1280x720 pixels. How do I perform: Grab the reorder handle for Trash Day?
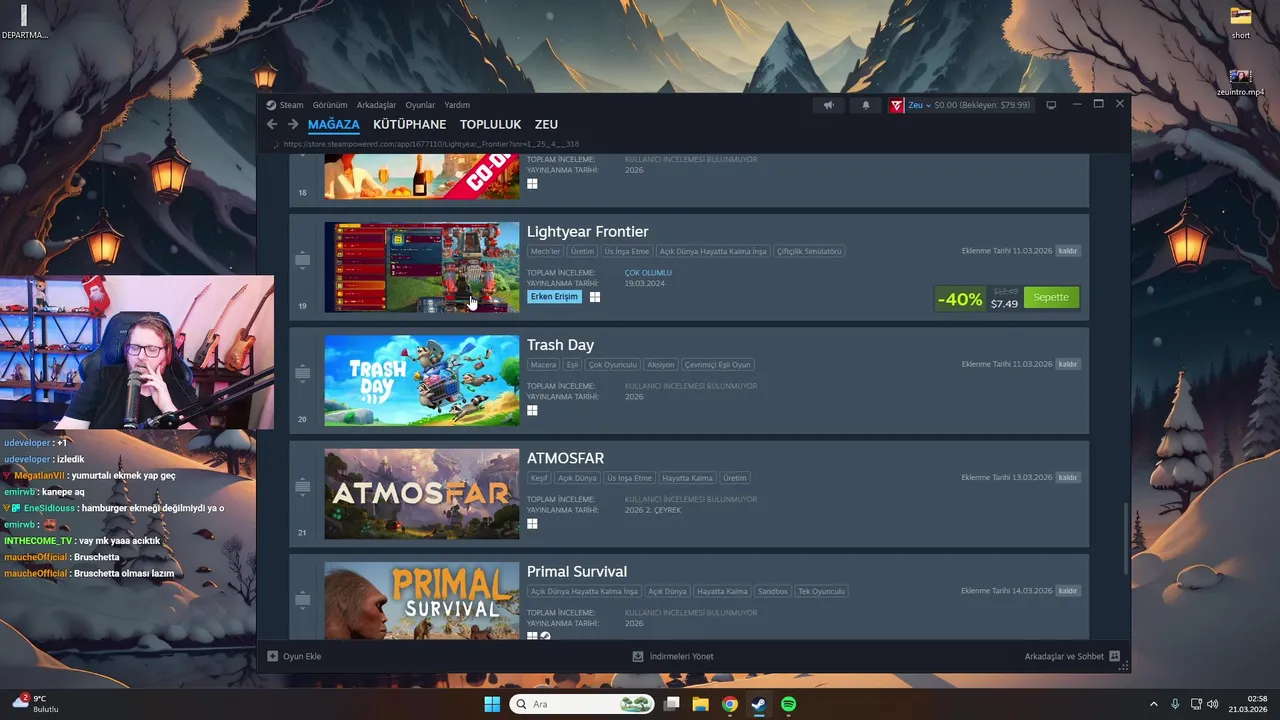[302, 373]
